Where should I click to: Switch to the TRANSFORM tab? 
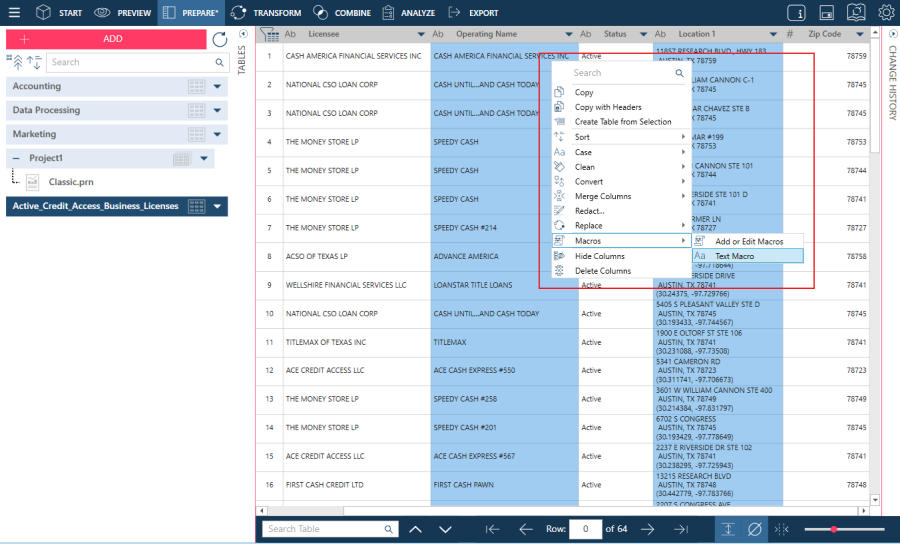(266, 13)
